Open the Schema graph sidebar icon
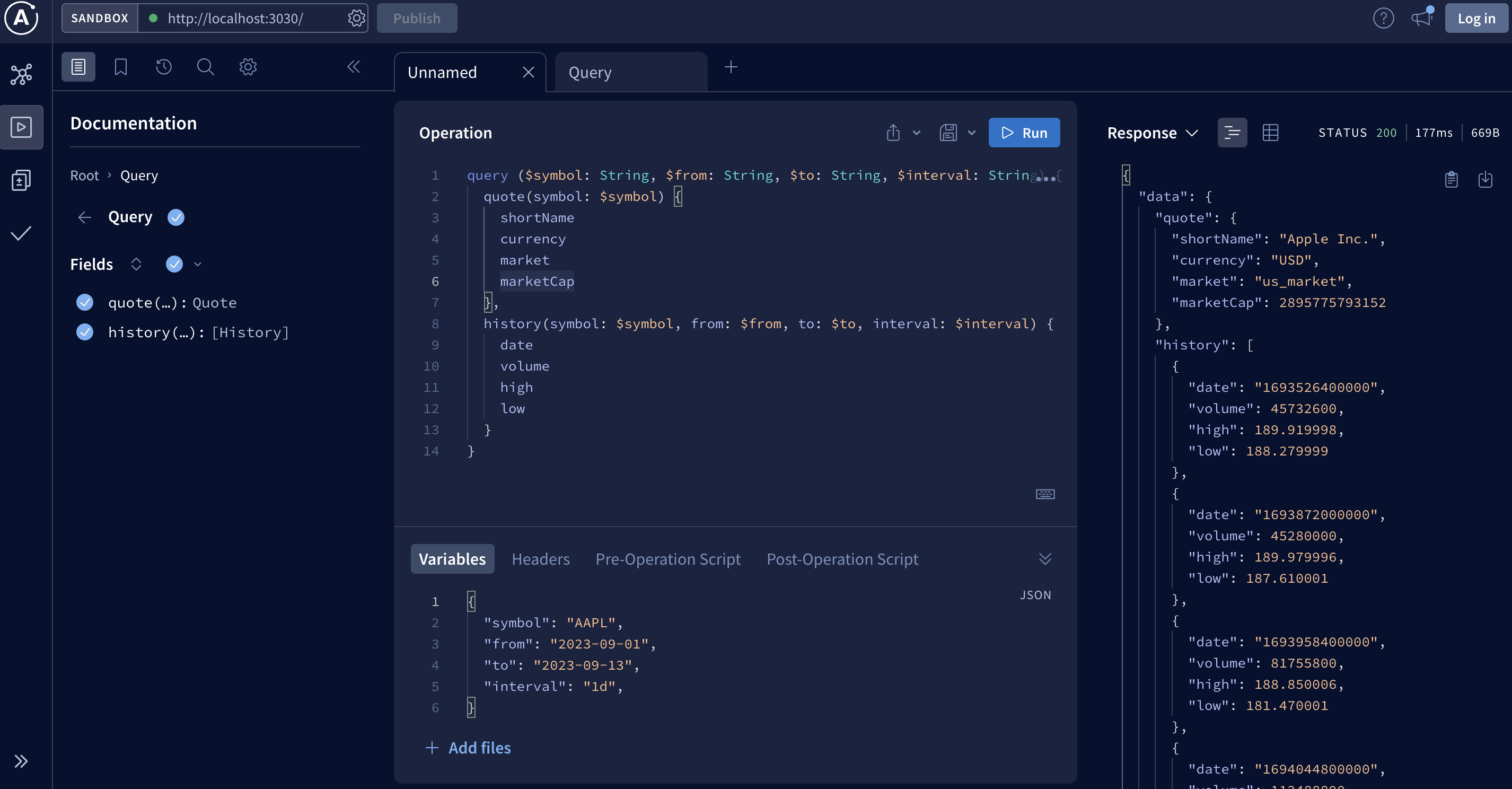The width and height of the screenshot is (1512, 789). point(22,75)
